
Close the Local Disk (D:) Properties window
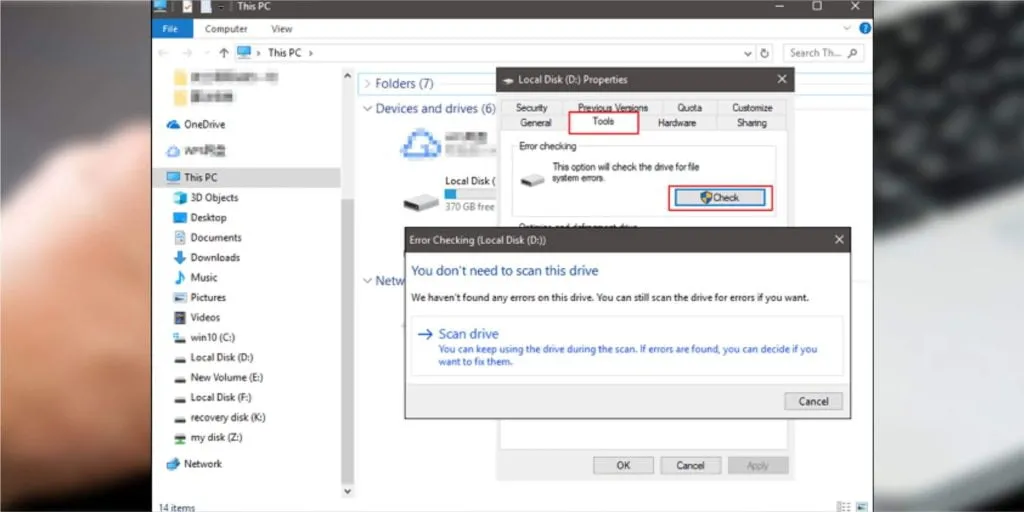pyautogui.click(x=782, y=79)
